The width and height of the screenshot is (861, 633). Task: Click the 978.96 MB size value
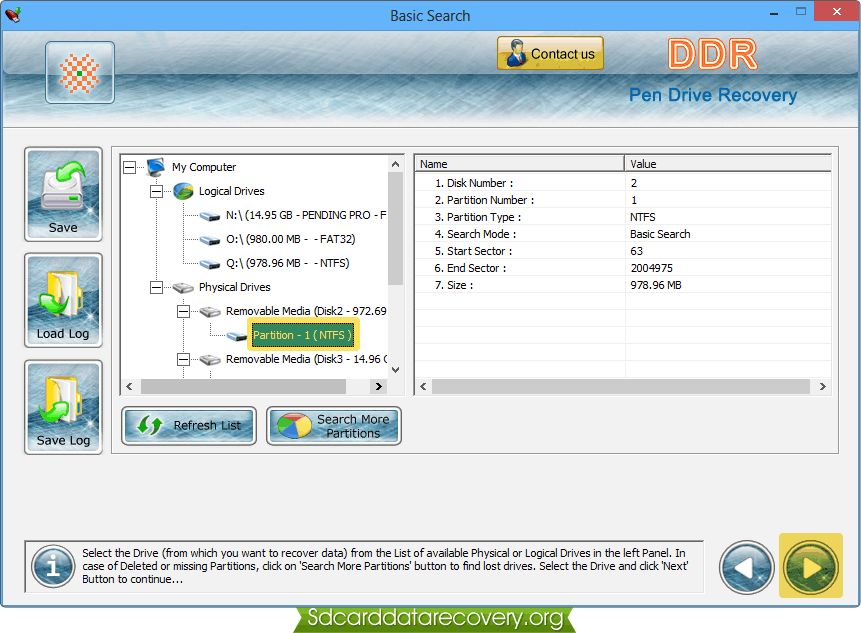[x=656, y=285]
